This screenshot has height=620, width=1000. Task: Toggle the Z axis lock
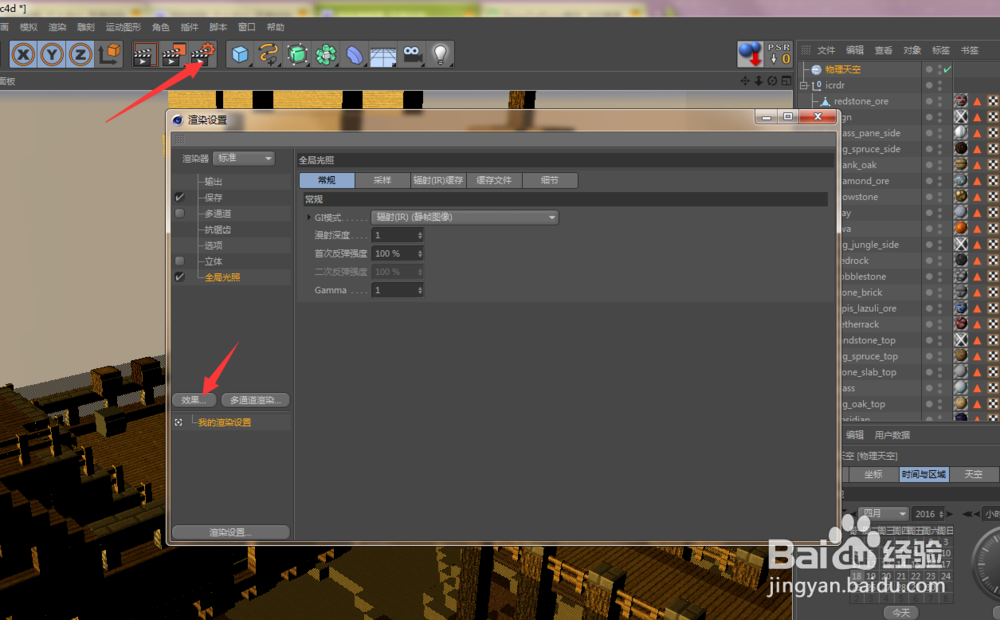point(80,54)
